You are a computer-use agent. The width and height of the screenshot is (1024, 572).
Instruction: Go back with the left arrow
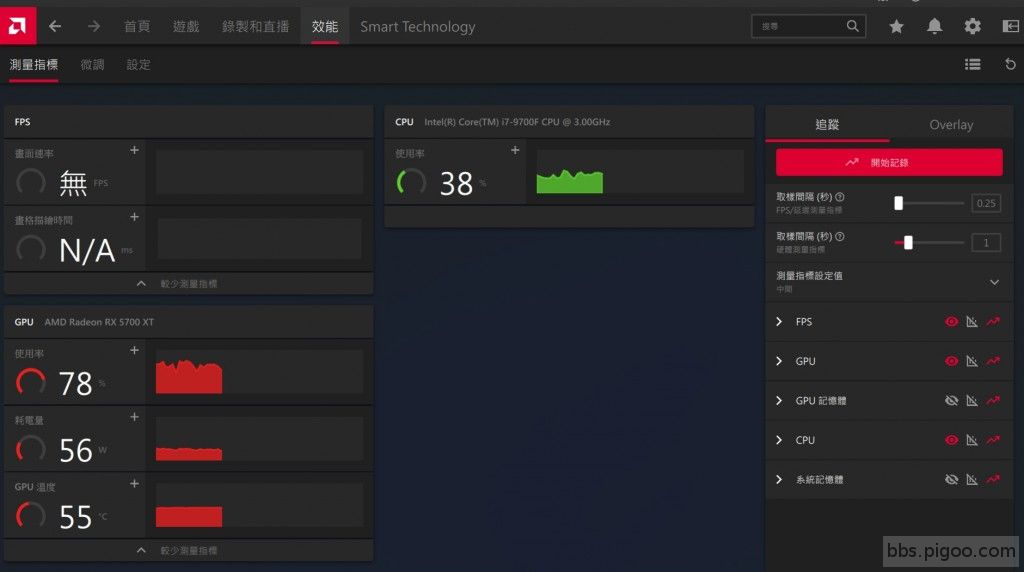(55, 26)
